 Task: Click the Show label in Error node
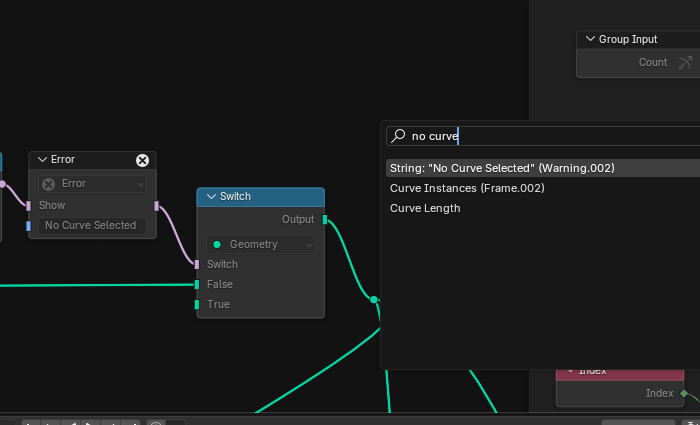click(x=52, y=206)
